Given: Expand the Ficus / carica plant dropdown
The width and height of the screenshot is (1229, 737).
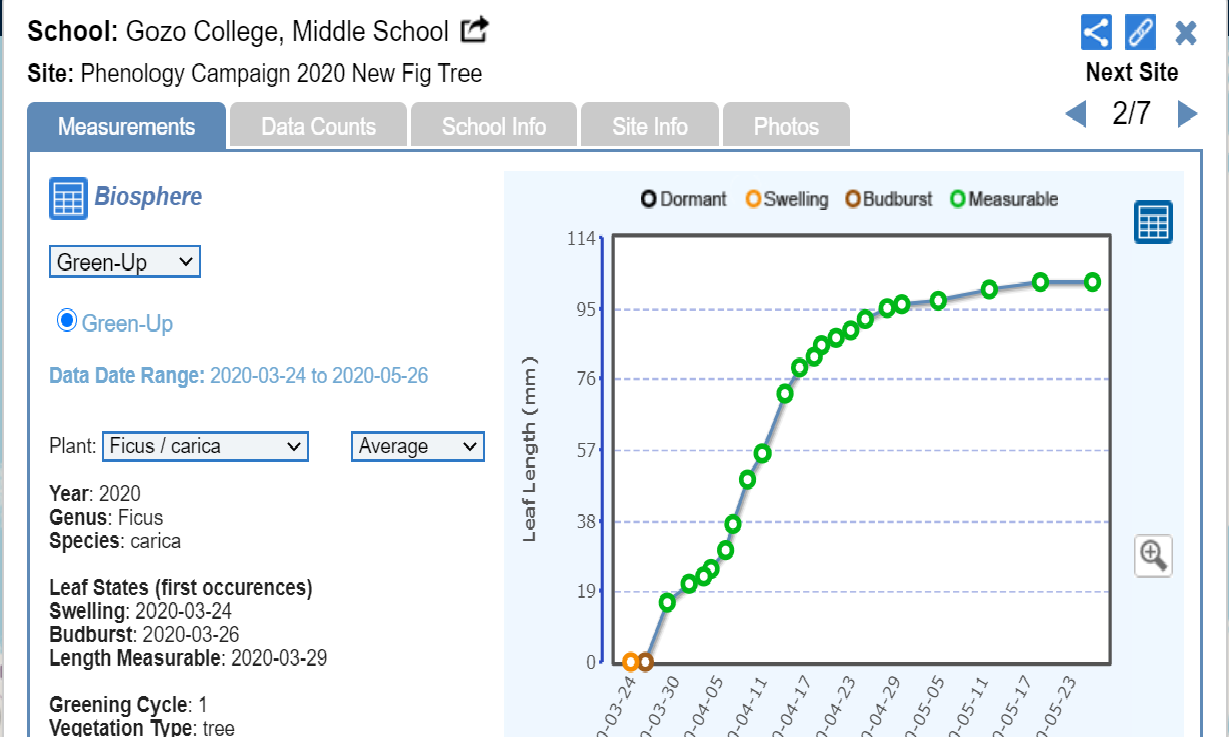Looking at the screenshot, I should click(x=205, y=446).
